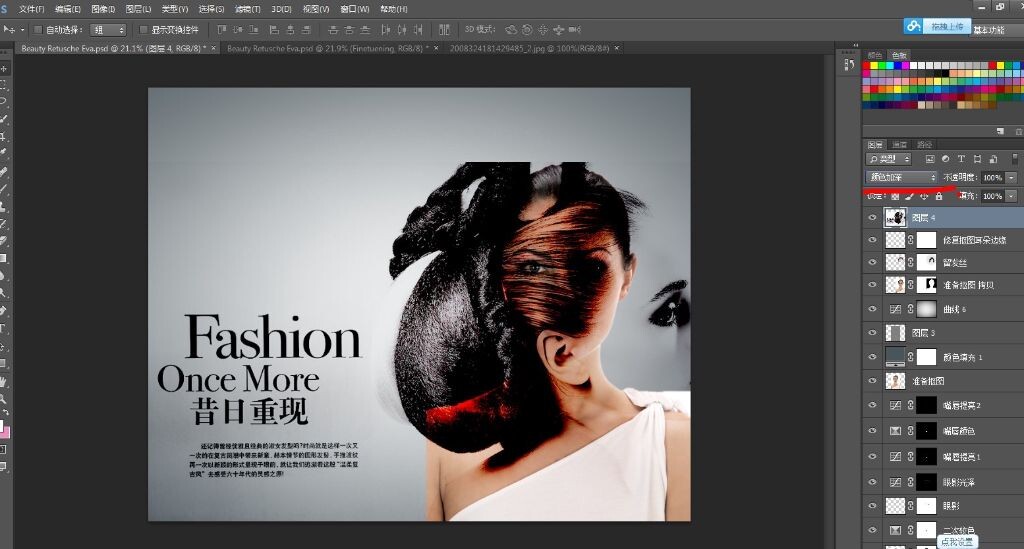Pick the red swatch in the Swatches panel
Viewport: 1024px width, 549px height.
(867, 65)
